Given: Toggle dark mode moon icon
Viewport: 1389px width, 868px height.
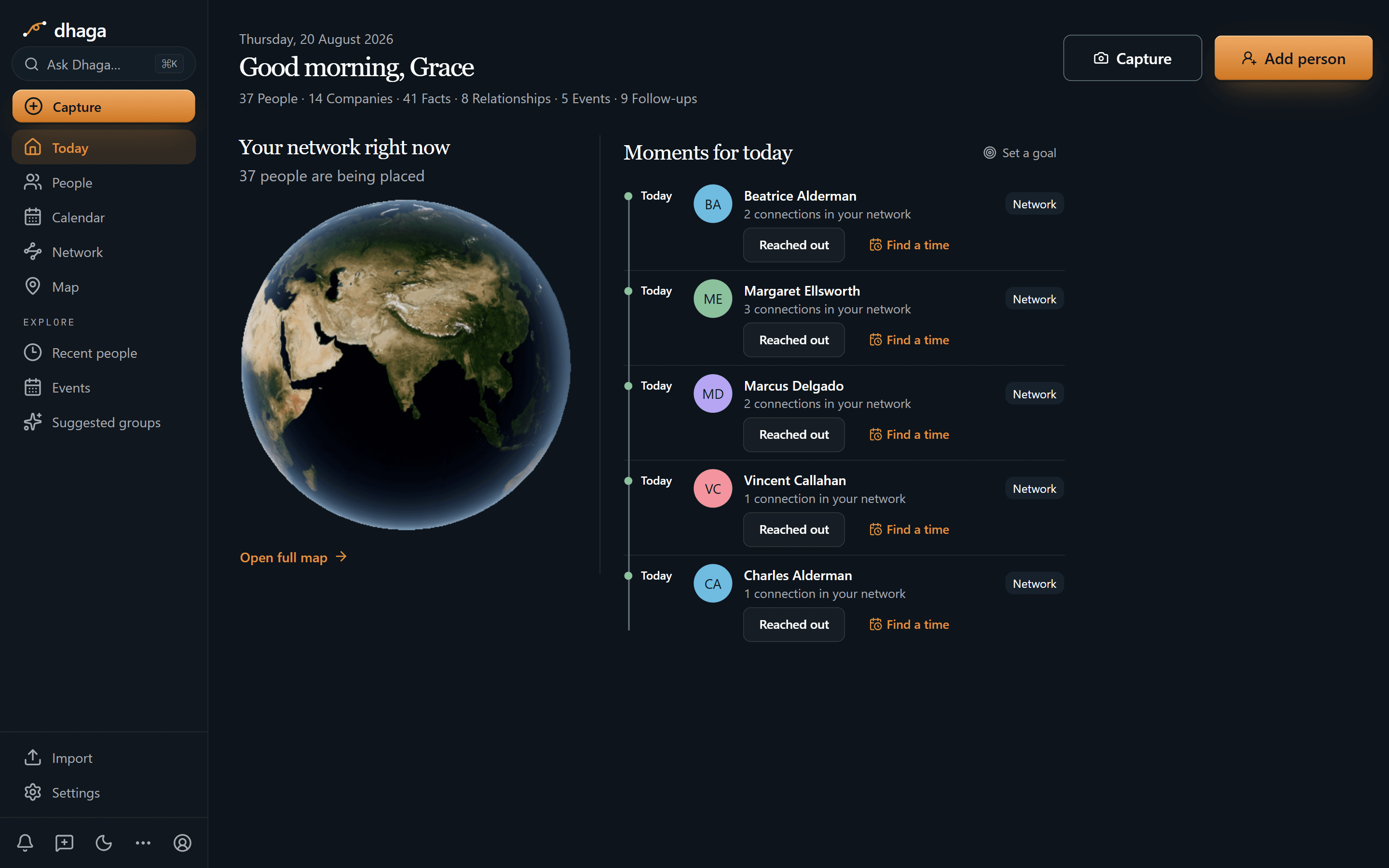Looking at the screenshot, I should tap(104, 843).
